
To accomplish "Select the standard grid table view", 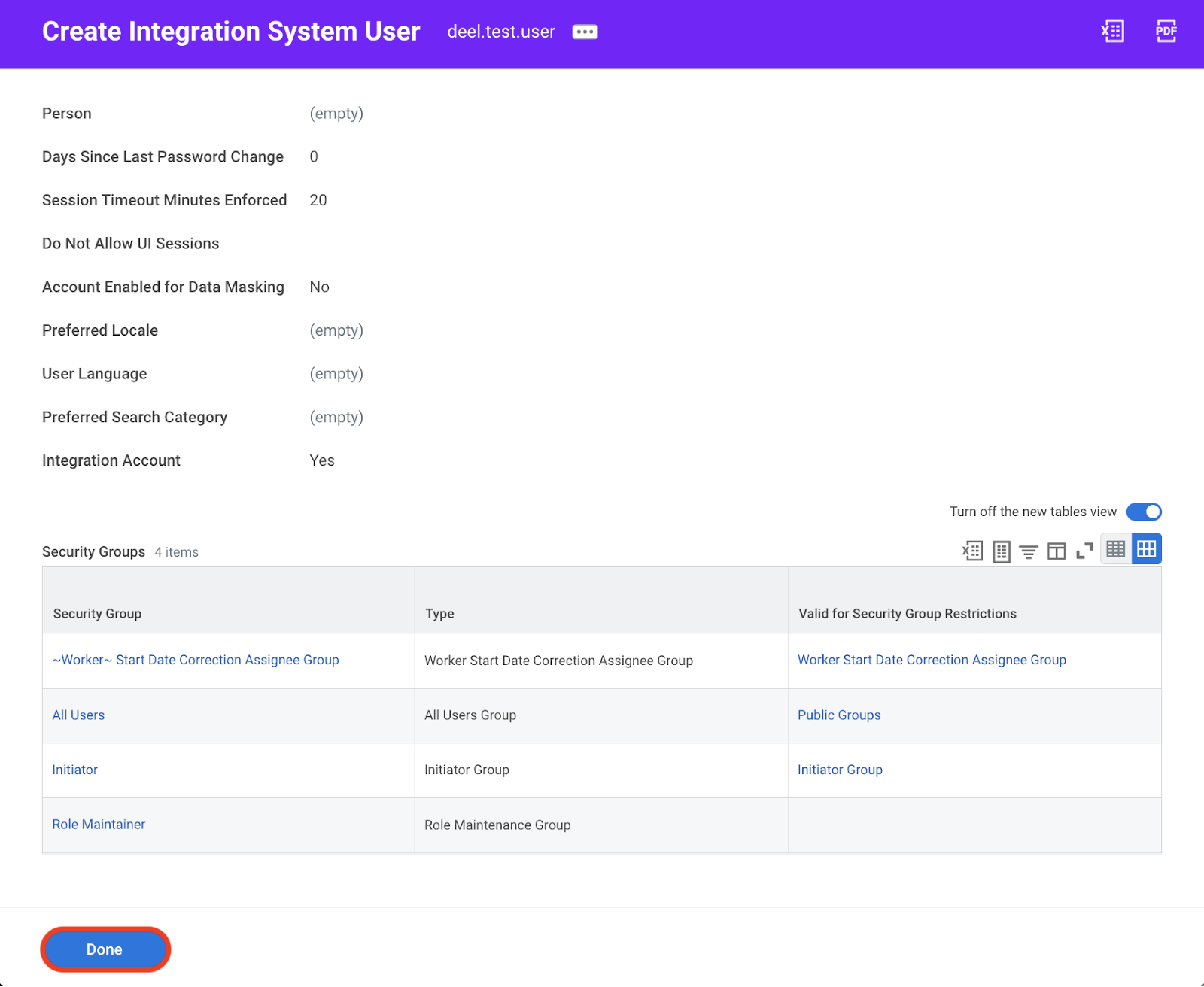I will coord(1146,549).
